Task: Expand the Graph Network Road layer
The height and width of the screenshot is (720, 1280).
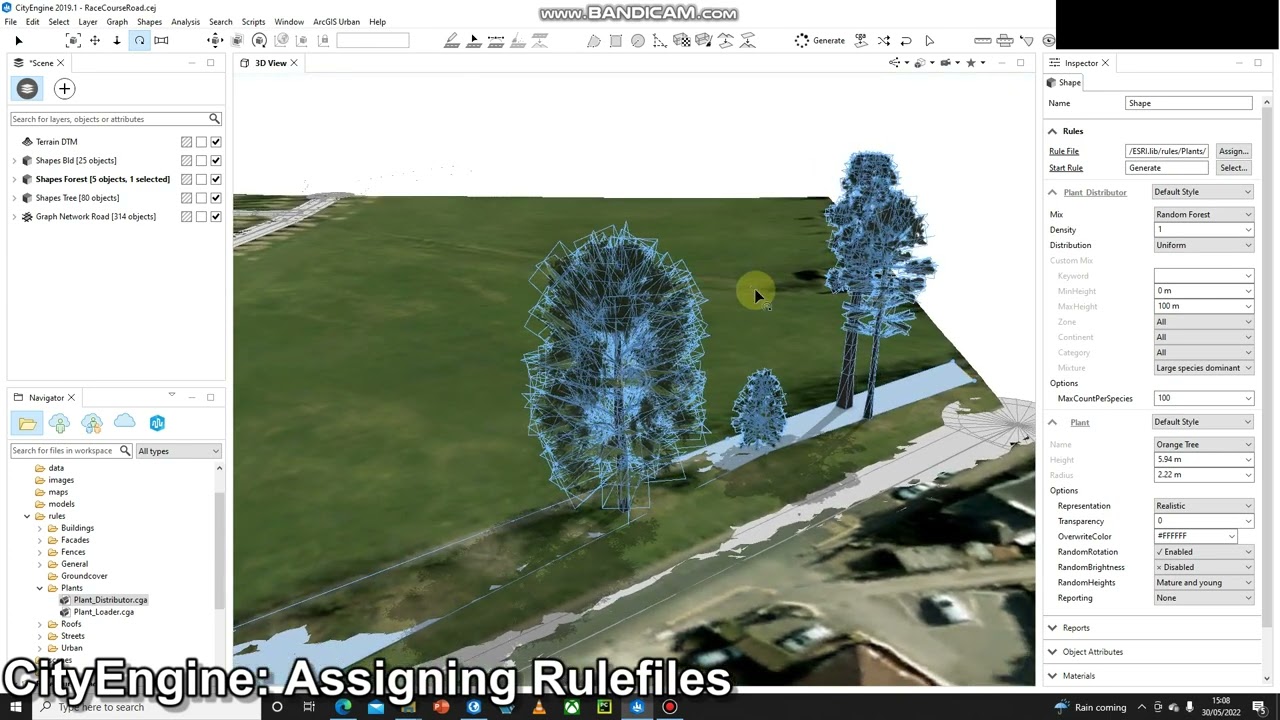Action: [x=14, y=217]
